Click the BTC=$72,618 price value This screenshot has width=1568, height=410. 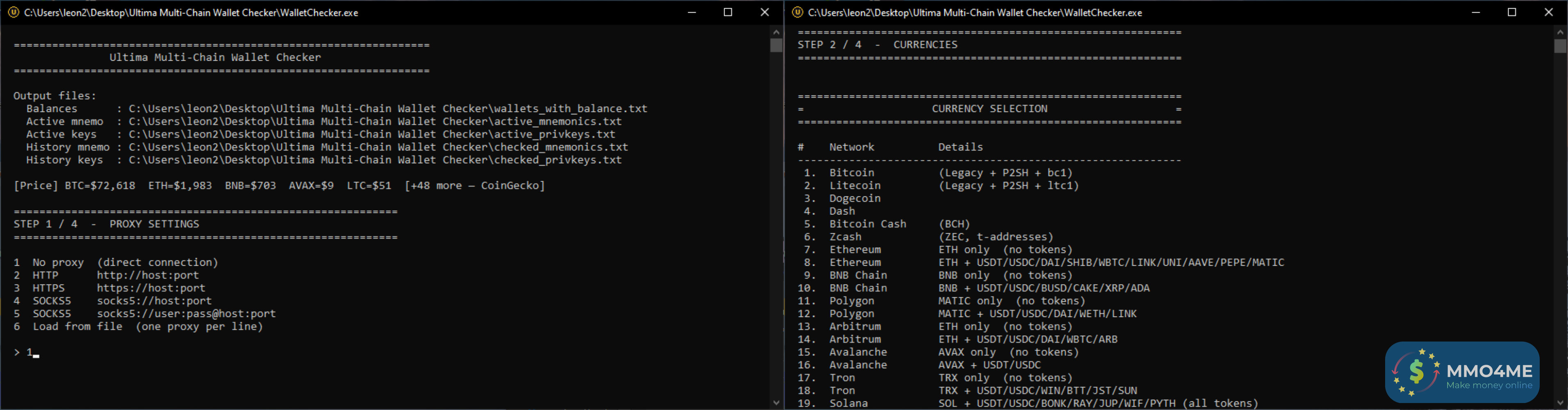(x=100, y=186)
